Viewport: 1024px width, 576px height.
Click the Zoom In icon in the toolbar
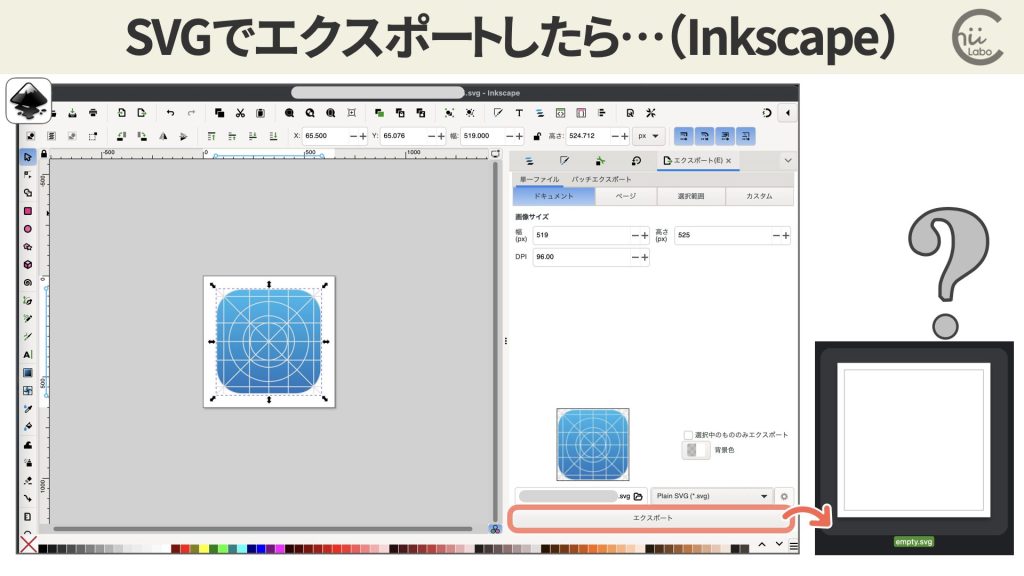tap(290, 112)
